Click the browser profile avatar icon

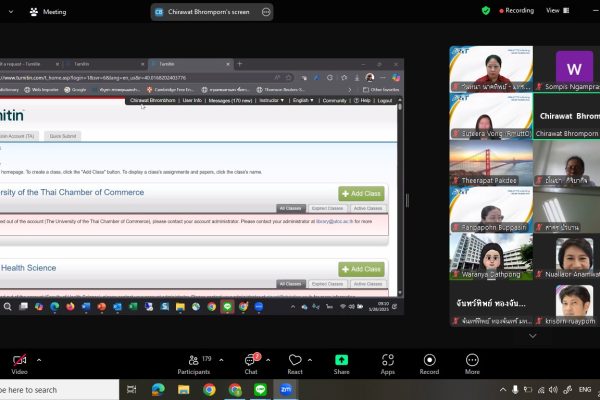coord(370,78)
